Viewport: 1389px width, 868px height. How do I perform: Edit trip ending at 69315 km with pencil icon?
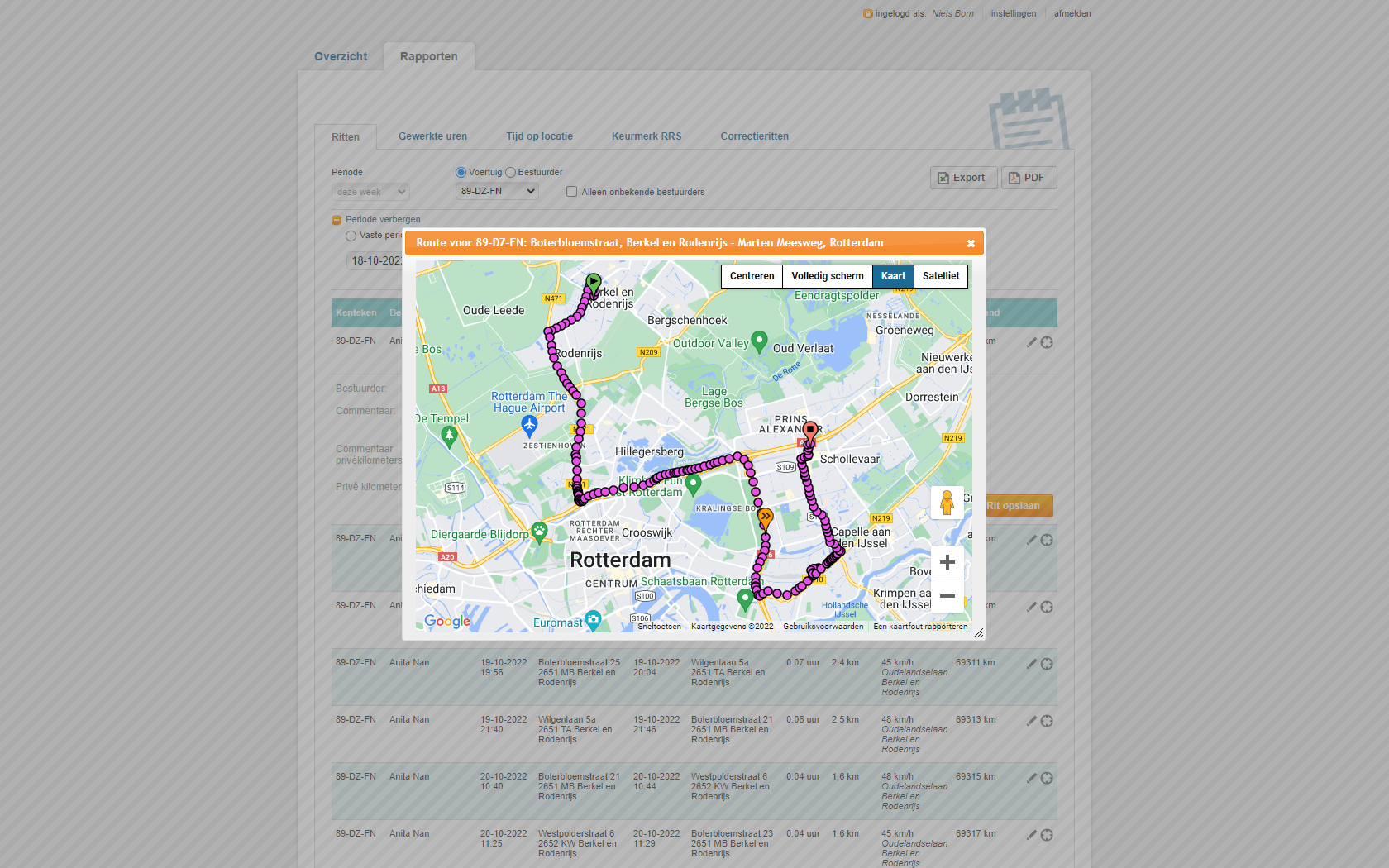(x=1031, y=778)
